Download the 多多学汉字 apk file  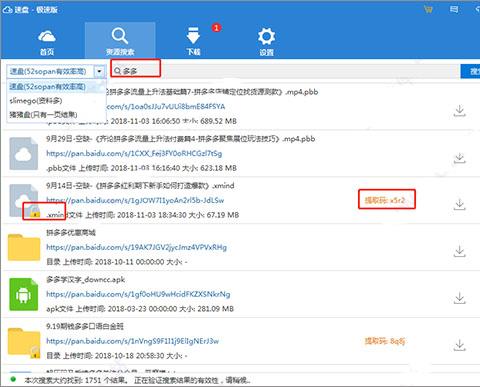coord(460,298)
